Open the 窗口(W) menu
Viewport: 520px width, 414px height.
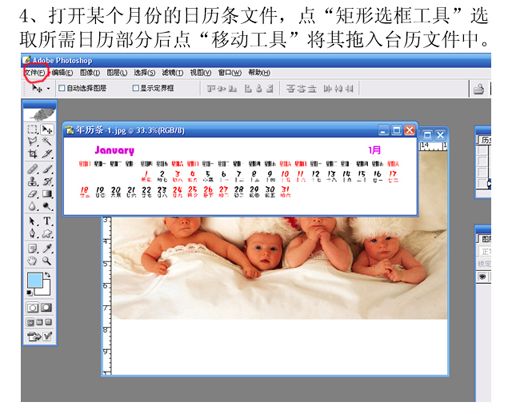(x=230, y=72)
